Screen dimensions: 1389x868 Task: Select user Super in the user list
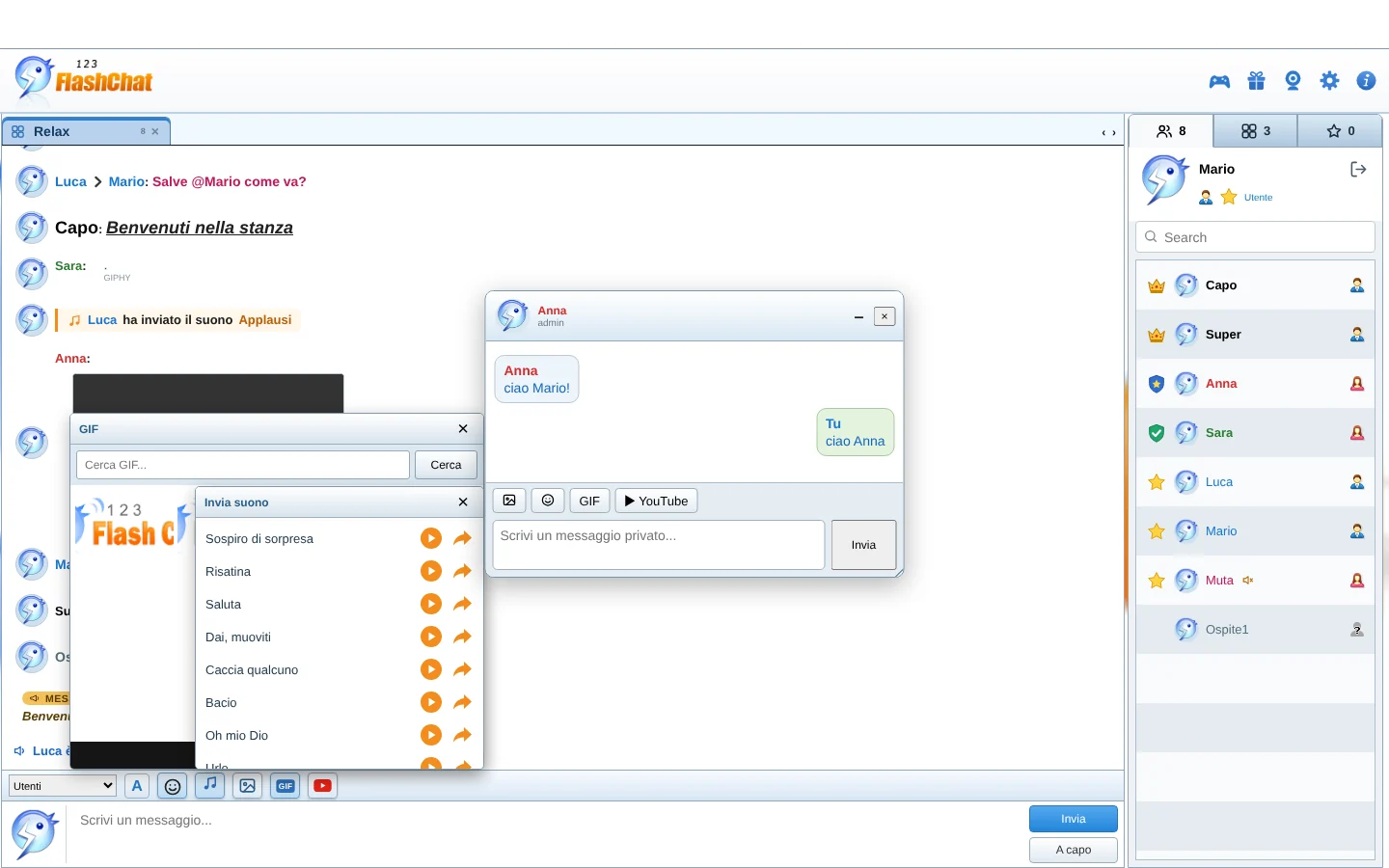click(x=1255, y=335)
